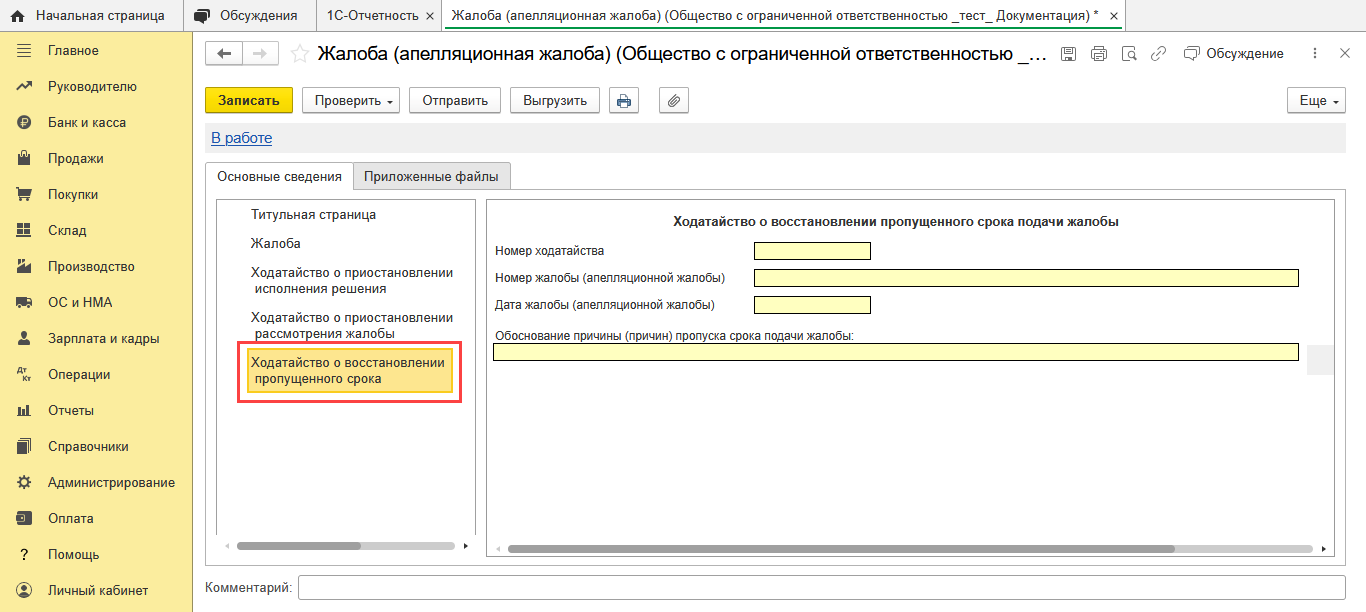This screenshot has height=612, width=1366.
Task: Click the printer icon beside Выгрузить
Action: pos(624,101)
